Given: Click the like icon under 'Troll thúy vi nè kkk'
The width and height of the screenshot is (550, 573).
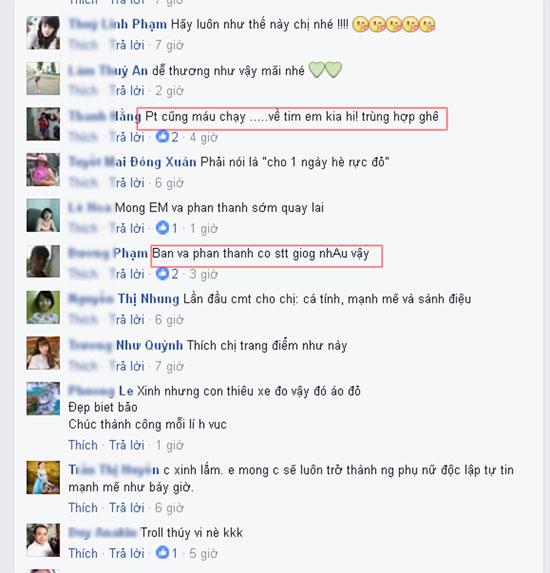Looking at the screenshot, I should coord(162,553).
